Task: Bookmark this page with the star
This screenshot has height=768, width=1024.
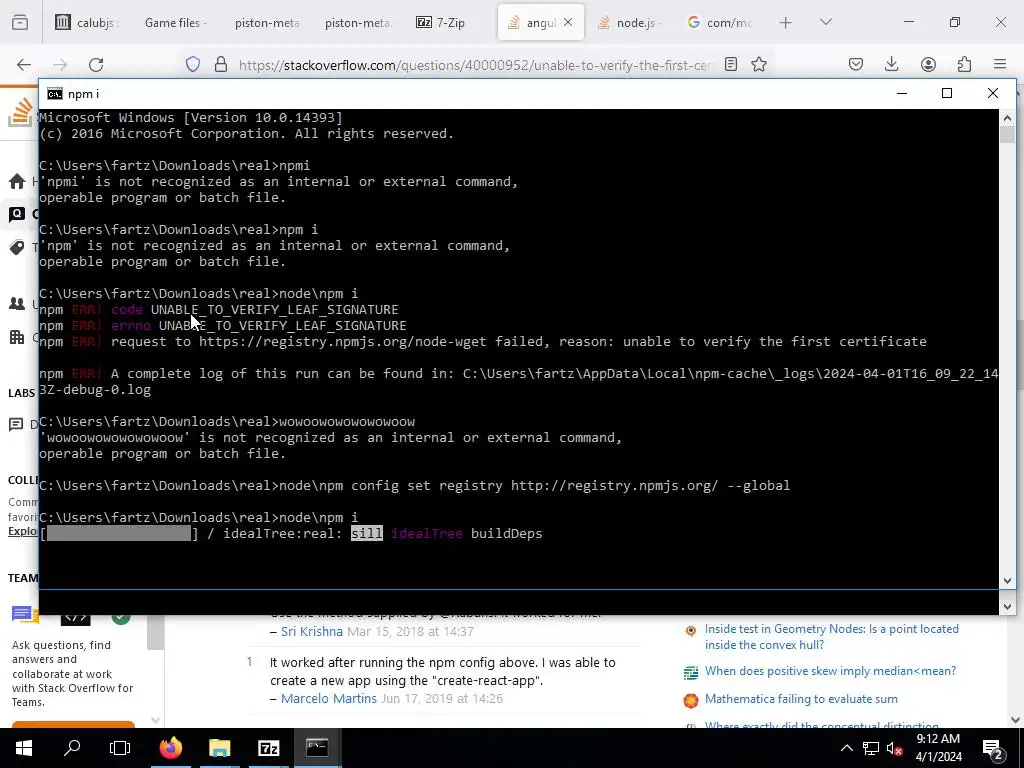Action: click(758, 64)
